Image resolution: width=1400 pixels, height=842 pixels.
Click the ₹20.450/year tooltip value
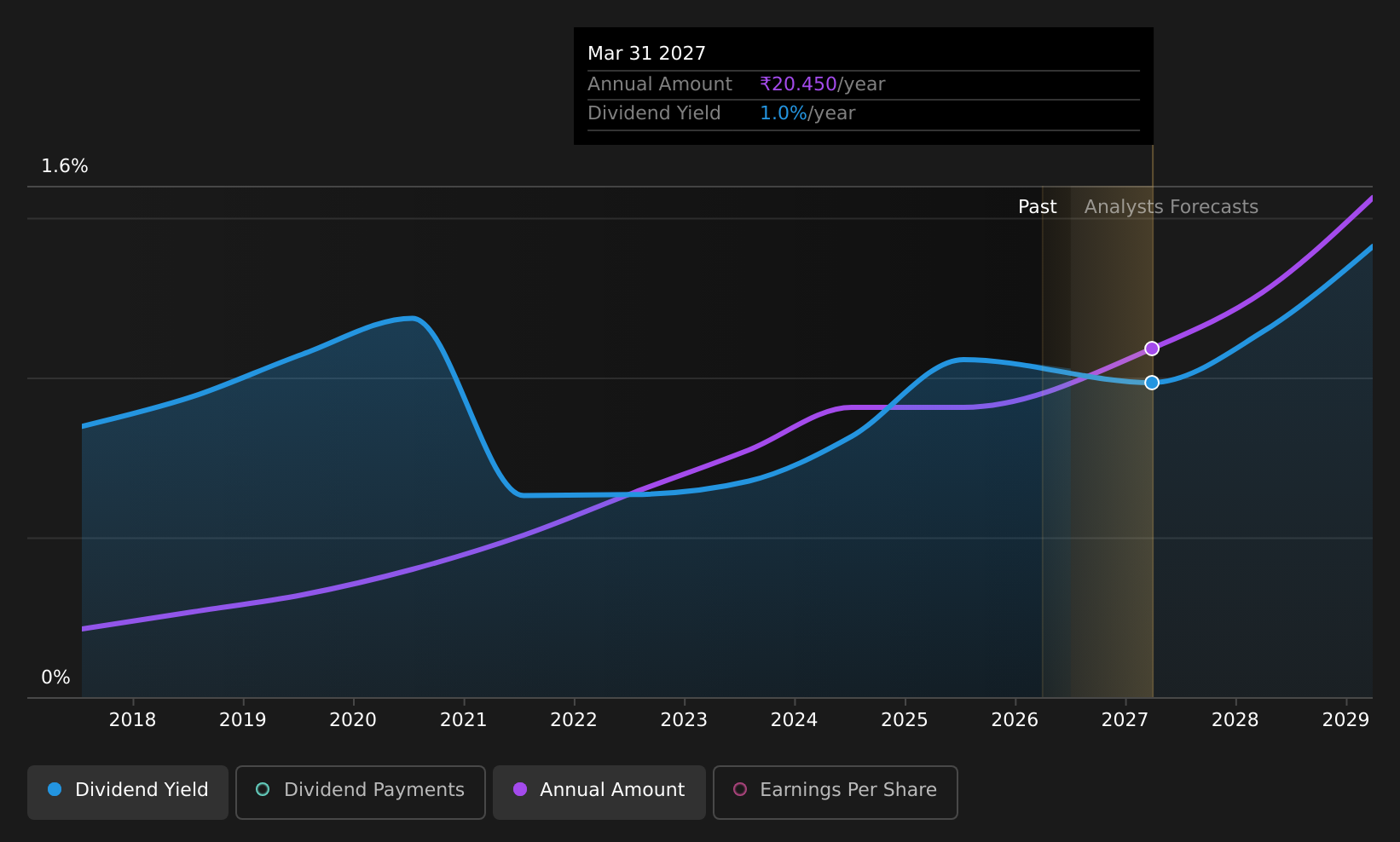(x=823, y=84)
